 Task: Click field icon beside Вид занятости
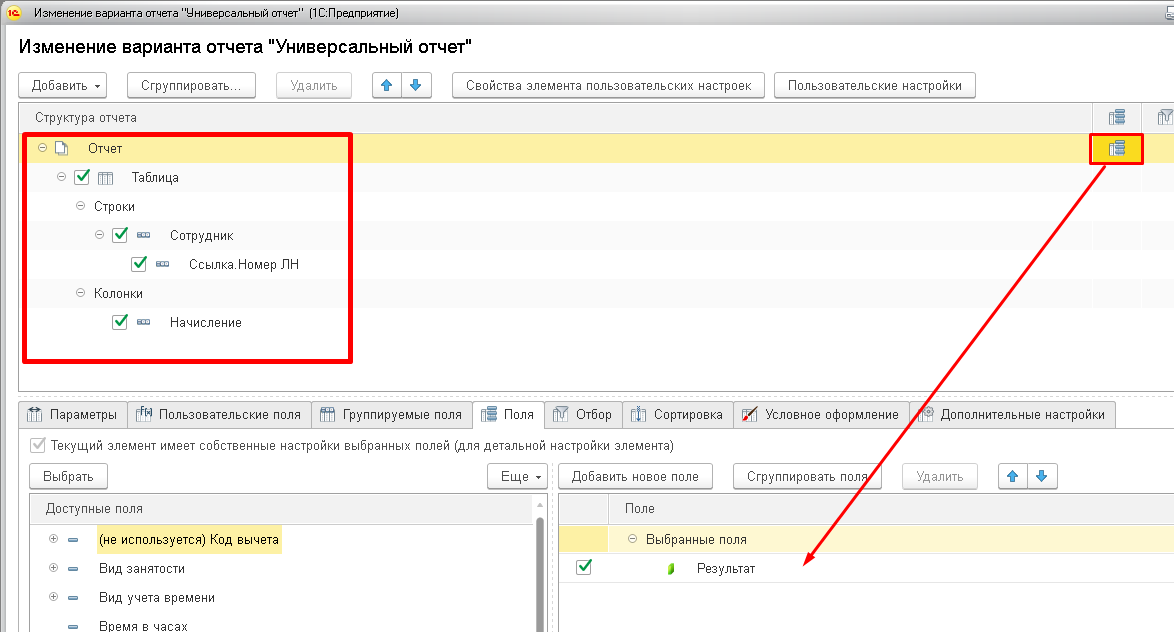[73, 569]
